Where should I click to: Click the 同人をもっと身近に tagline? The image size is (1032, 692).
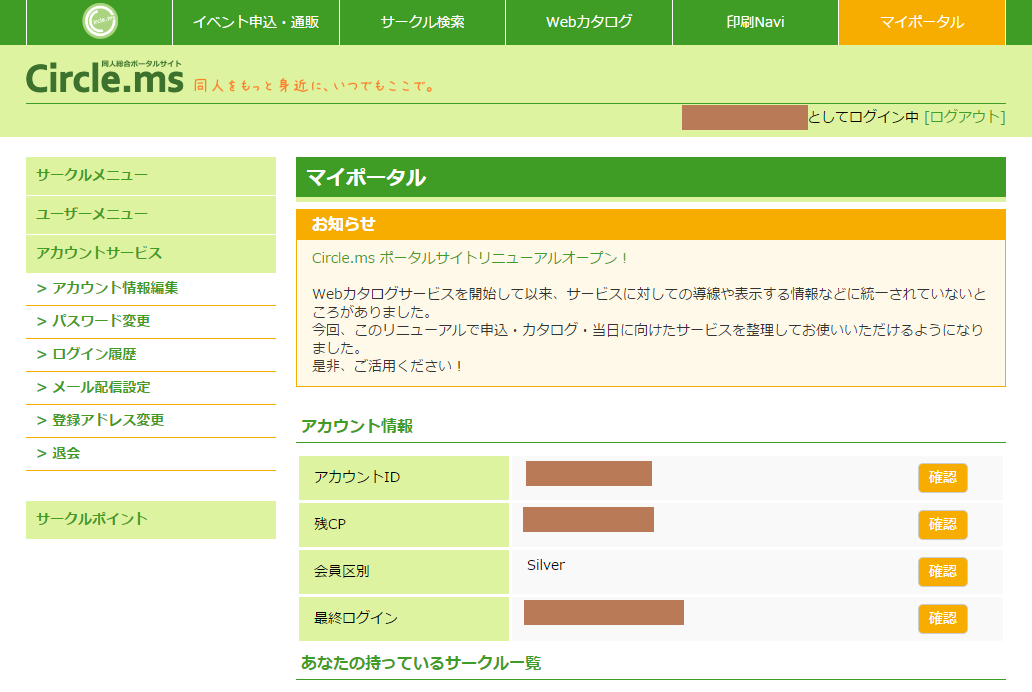pos(314,86)
